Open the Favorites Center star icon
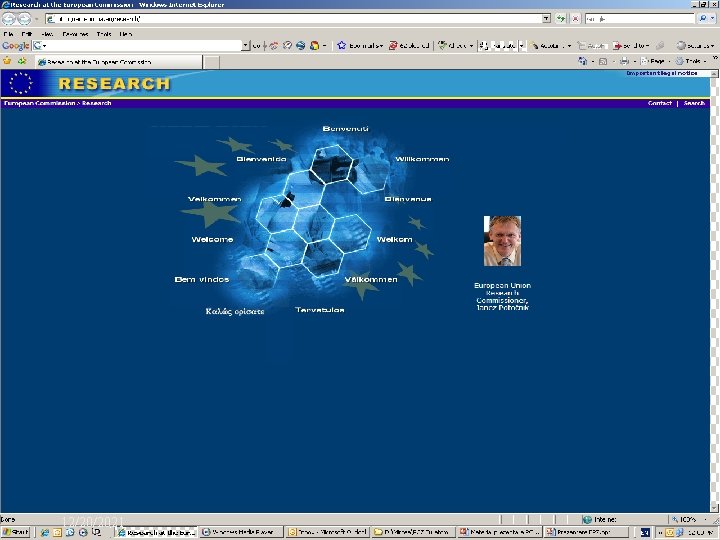Screen dimensions: 720x540 (x=7, y=61)
